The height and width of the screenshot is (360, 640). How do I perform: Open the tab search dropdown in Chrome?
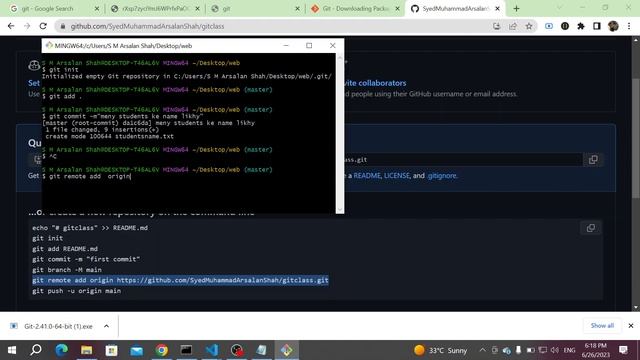coord(559,8)
